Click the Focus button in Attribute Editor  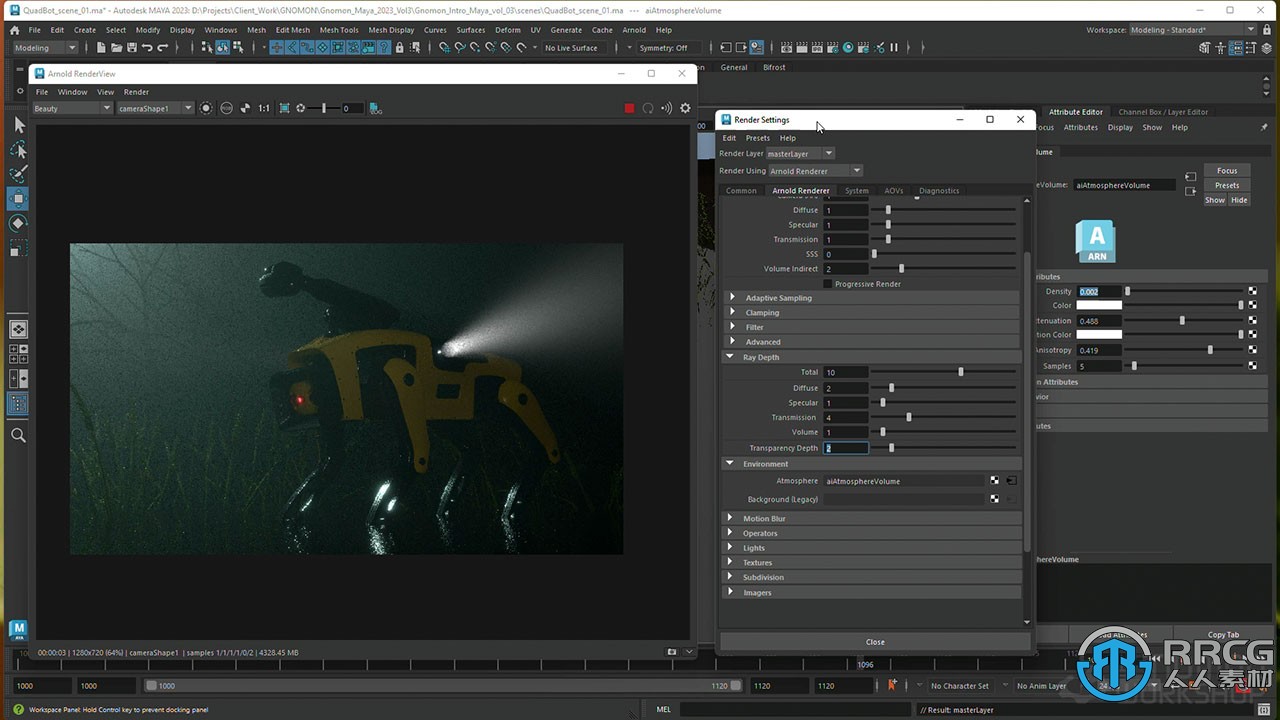(x=1227, y=171)
